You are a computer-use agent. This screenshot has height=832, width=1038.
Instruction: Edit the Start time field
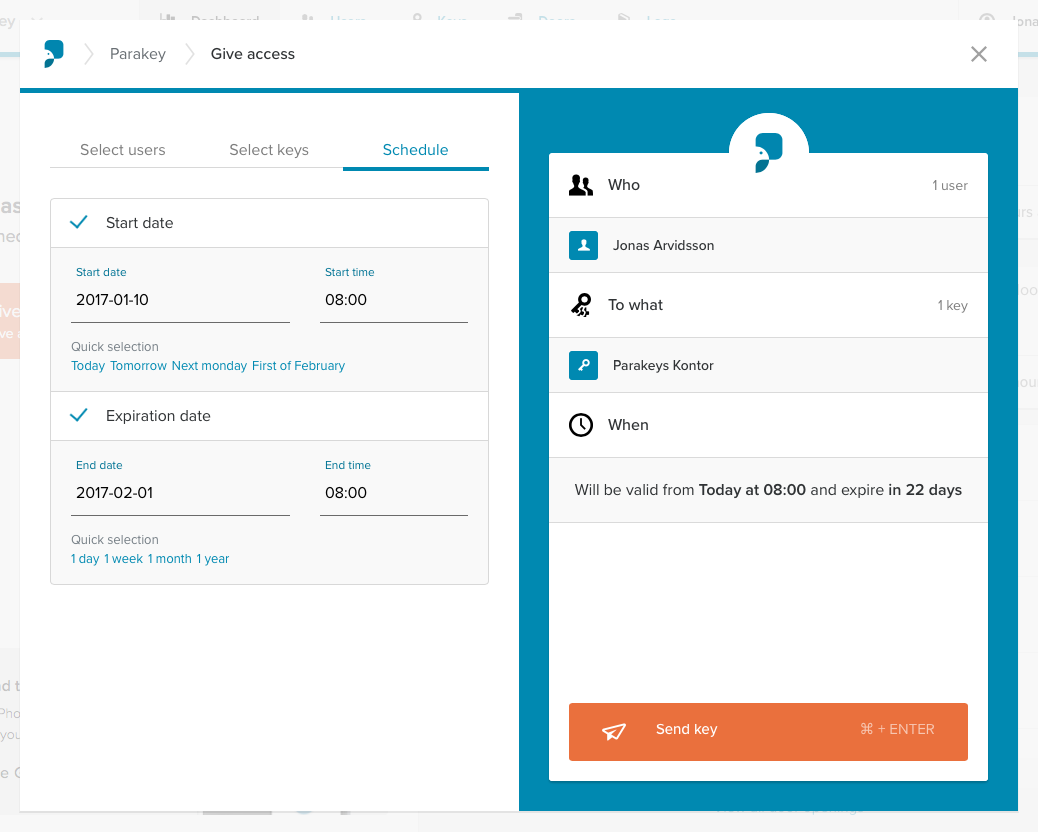(394, 300)
